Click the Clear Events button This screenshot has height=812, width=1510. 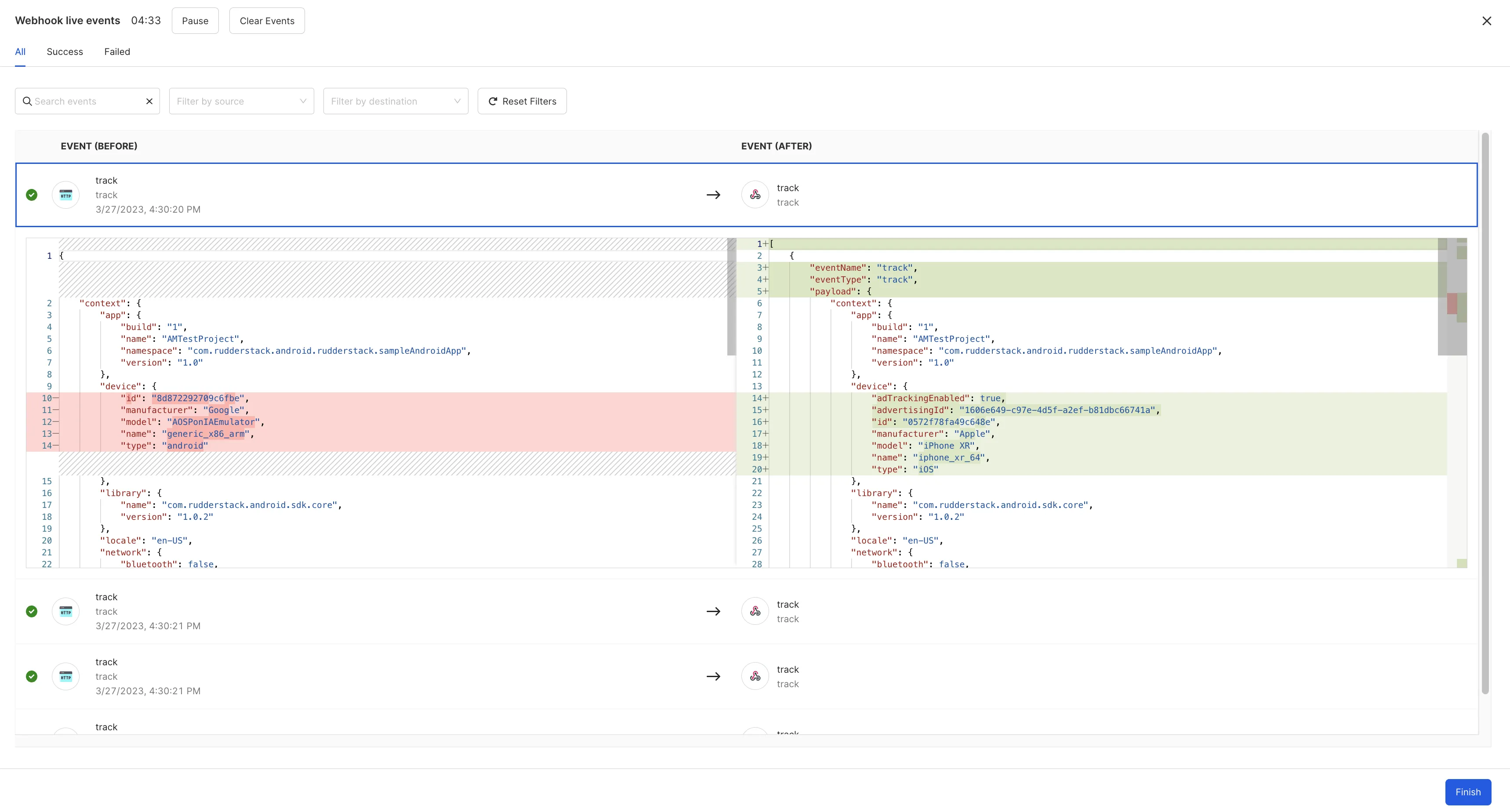tap(267, 21)
